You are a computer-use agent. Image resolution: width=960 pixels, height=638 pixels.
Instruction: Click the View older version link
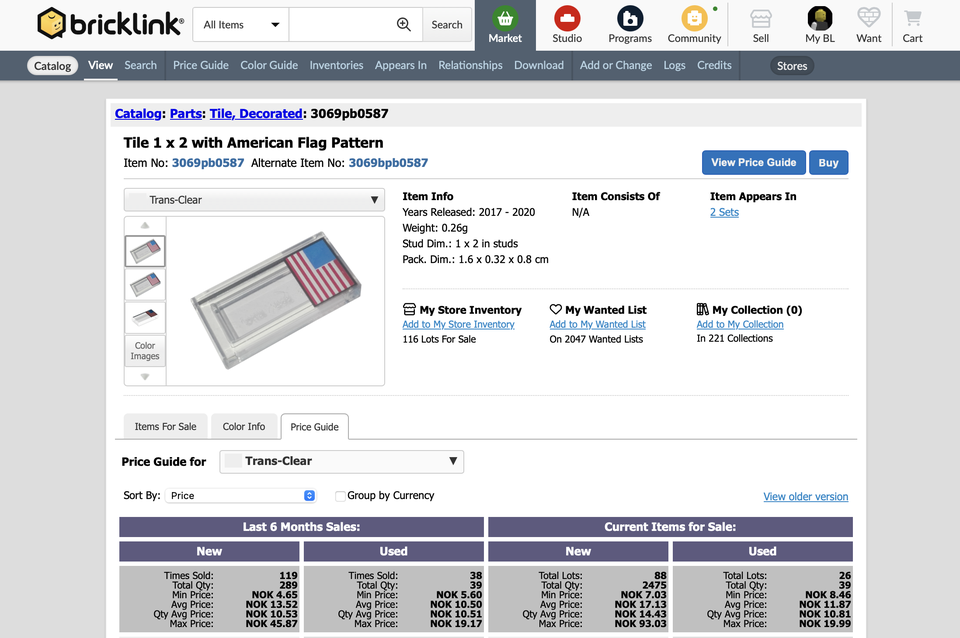[x=805, y=497]
